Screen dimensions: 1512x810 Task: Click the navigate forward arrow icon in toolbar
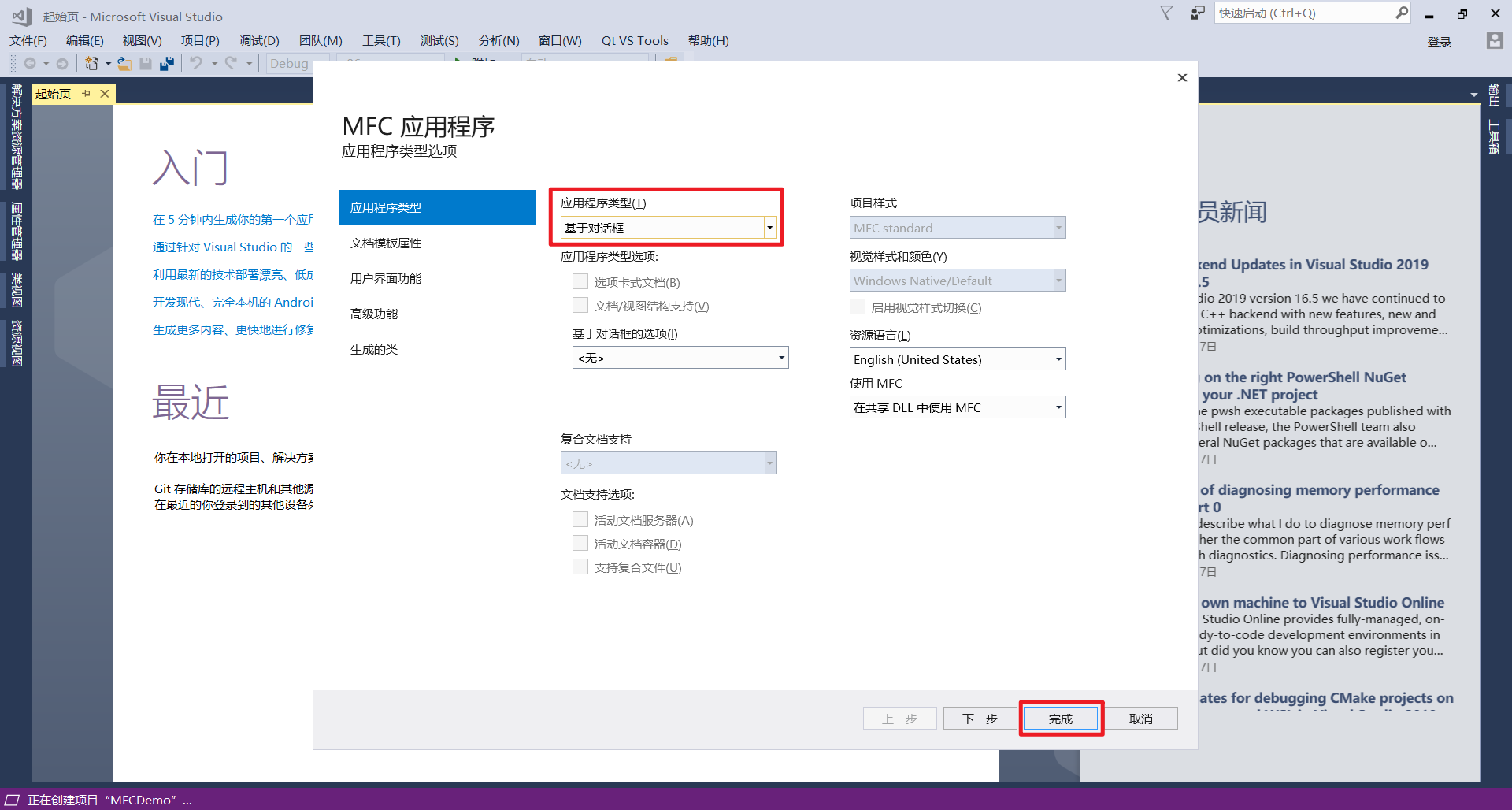point(62,63)
